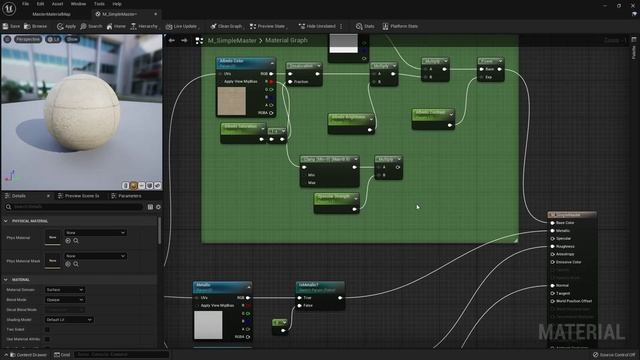Open Material Domain dropdown
The image size is (640, 360).
(x=64, y=290)
